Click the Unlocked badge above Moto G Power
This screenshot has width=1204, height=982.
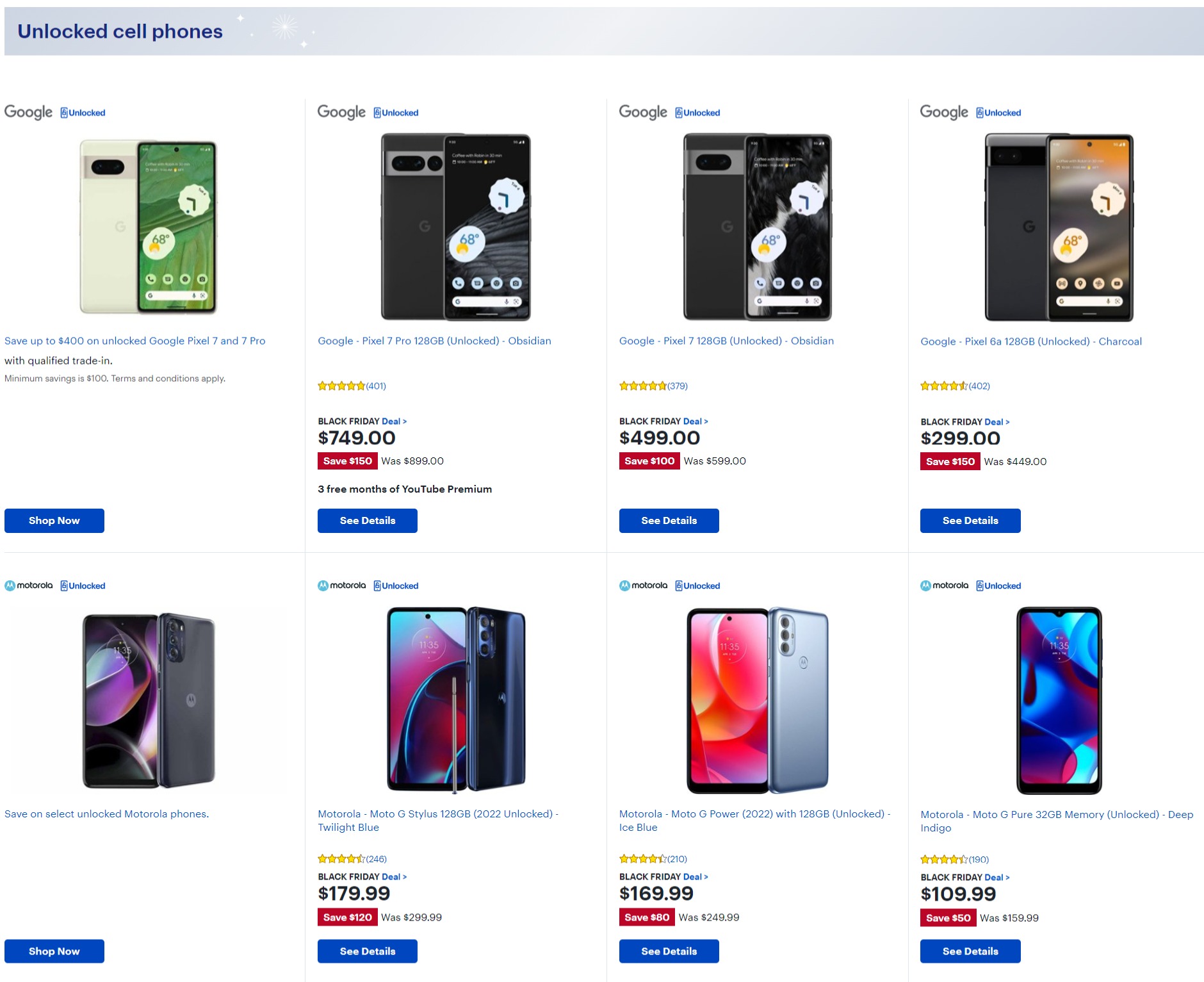(697, 585)
